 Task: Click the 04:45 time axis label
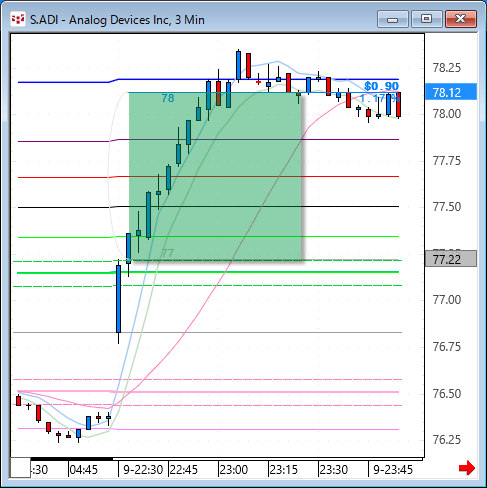pyautogui.click(x=84, y=470)
